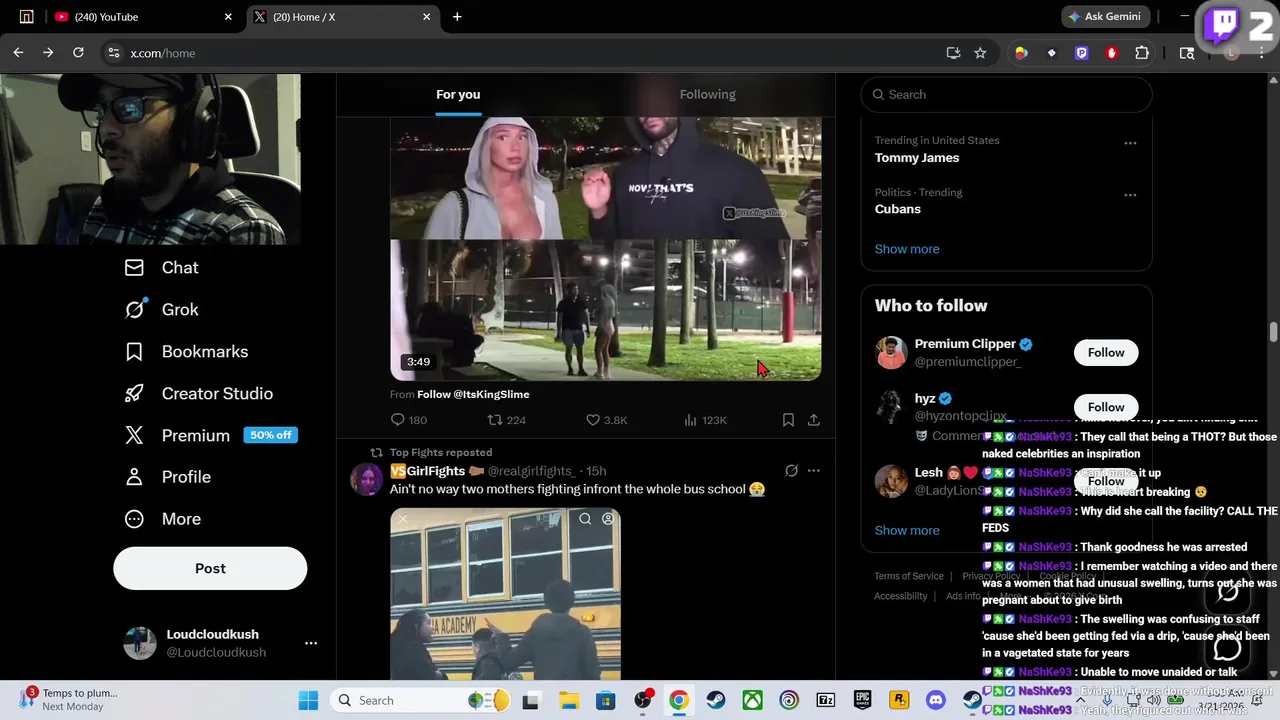This screenshot has width=1280, height=720.
Task: Bookmark the ItsKingSlime video post
Action: click(x=788, y=420)
